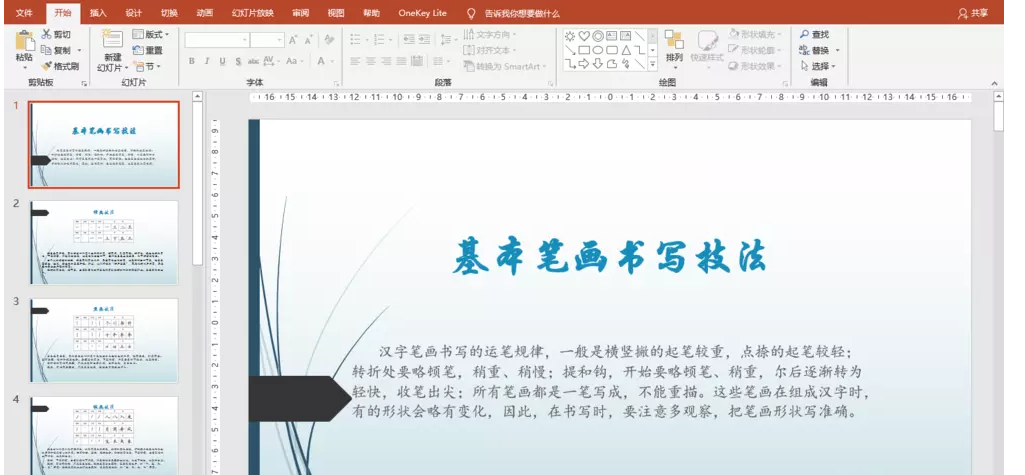Click in the Tell Me search field
The width and height of the screenshot is (1025, 475).
[522, 13]
